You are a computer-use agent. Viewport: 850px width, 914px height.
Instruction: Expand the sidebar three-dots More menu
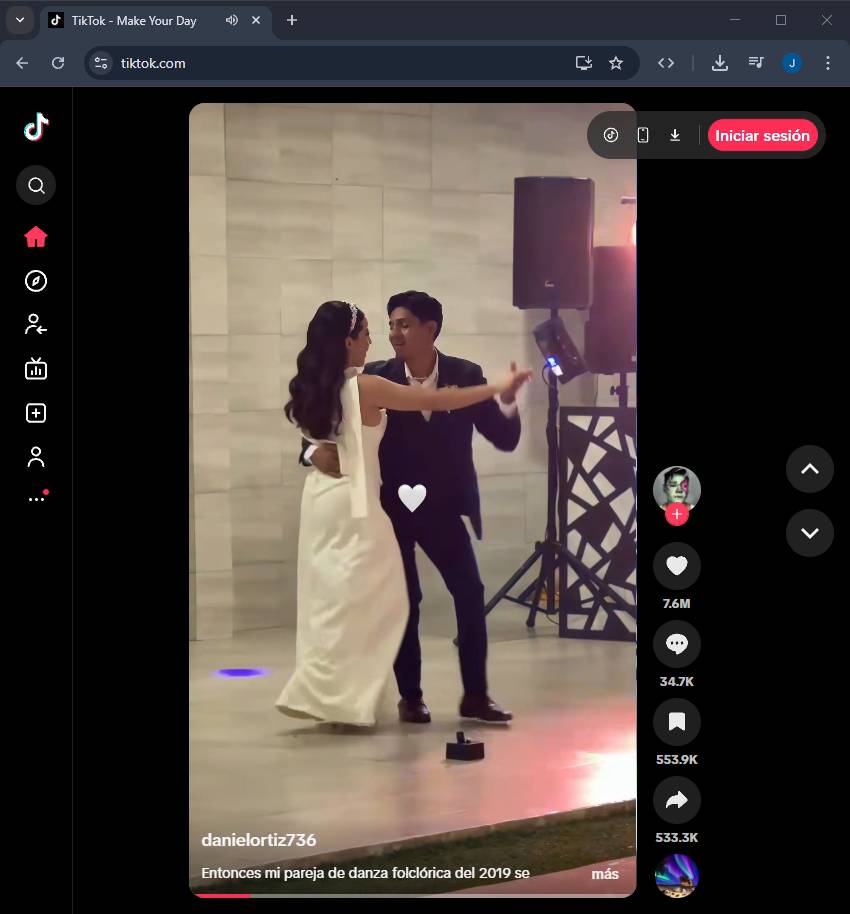36,499
